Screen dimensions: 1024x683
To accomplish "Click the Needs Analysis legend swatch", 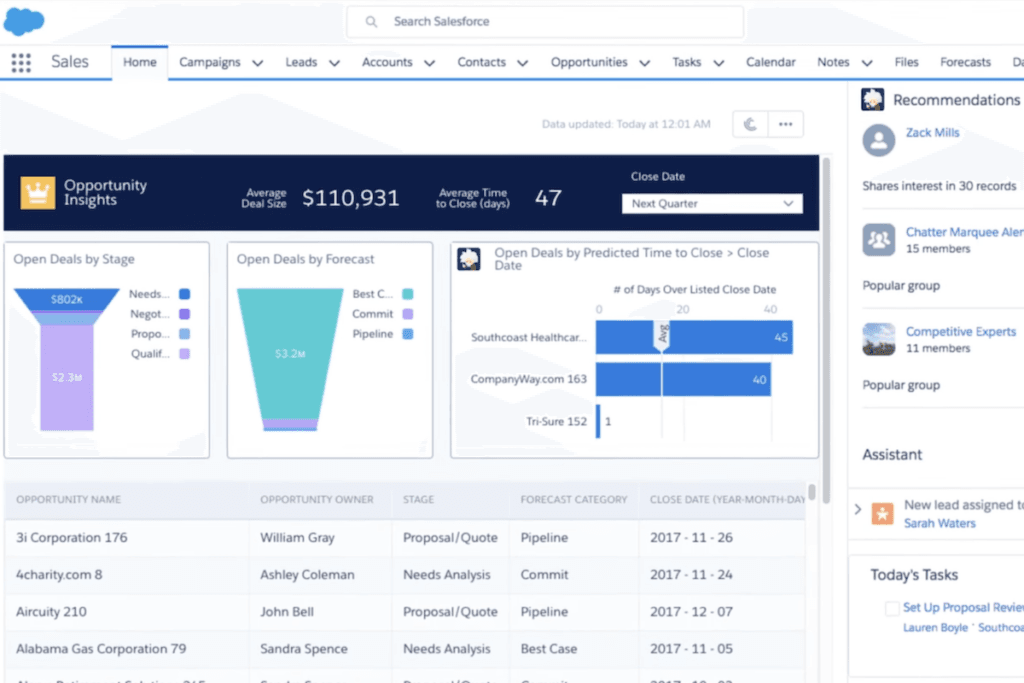I will click(x=185, y=294).
